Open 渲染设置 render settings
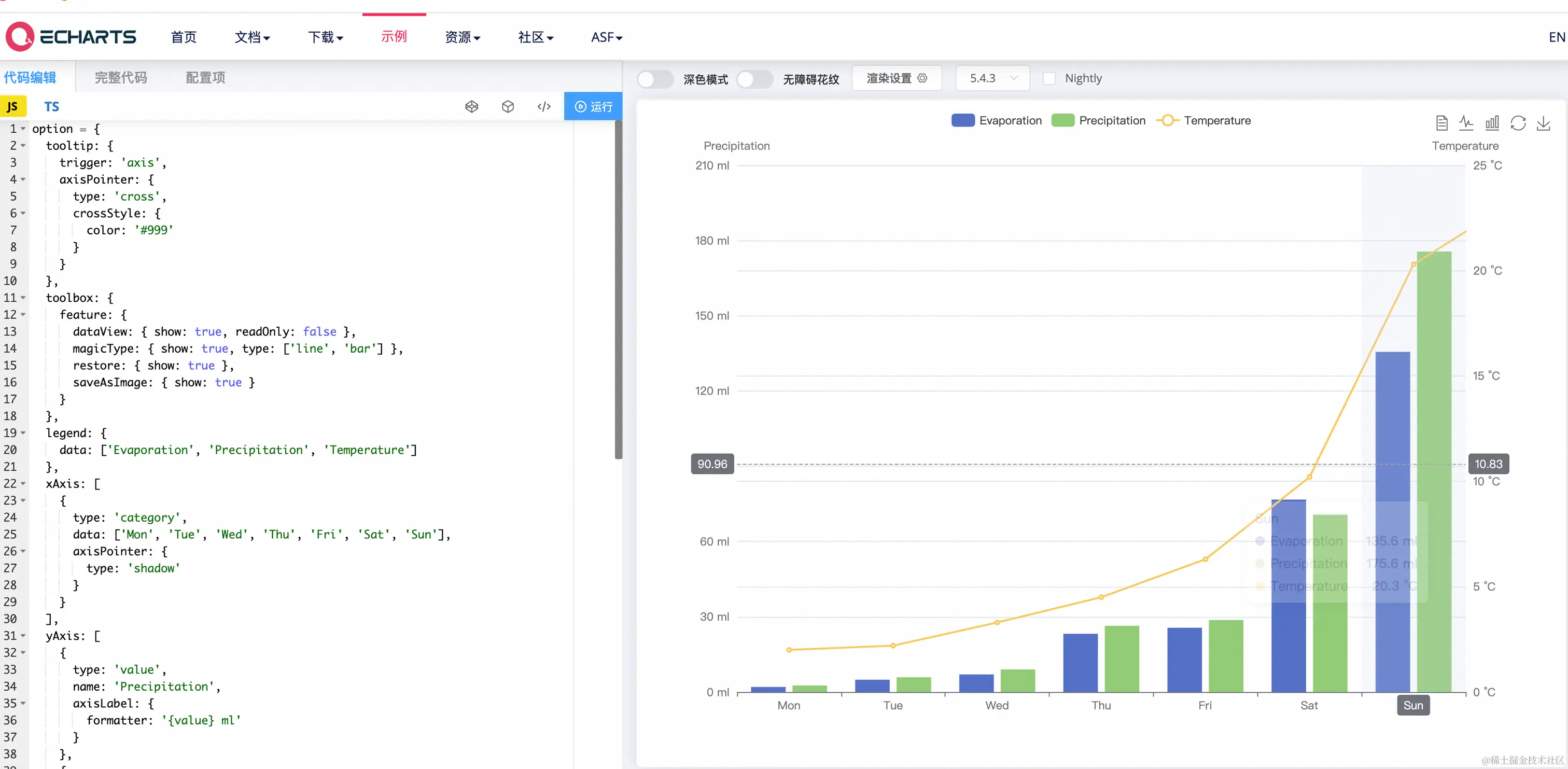This screenshot has height=769, width=1568. click(x=897, y=78)
